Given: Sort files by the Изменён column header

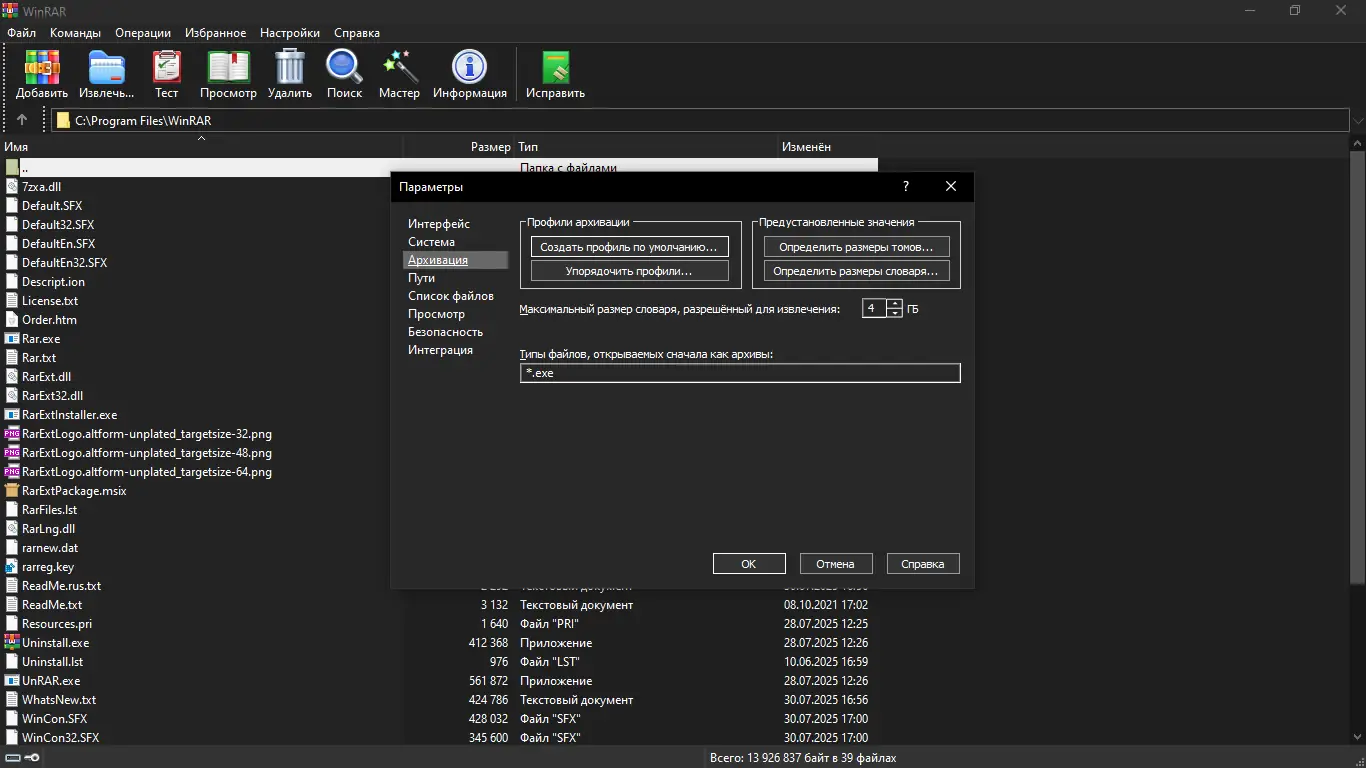Looking at the screenshot, I should (828, 147).
